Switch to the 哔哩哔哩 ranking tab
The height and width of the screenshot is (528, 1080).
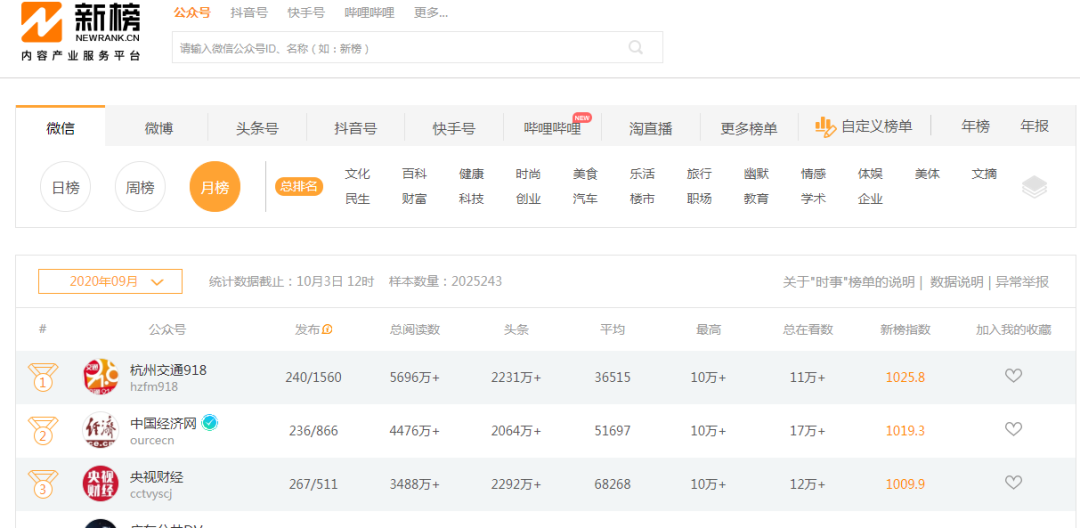pyautogui.click(x=552, y=128)
